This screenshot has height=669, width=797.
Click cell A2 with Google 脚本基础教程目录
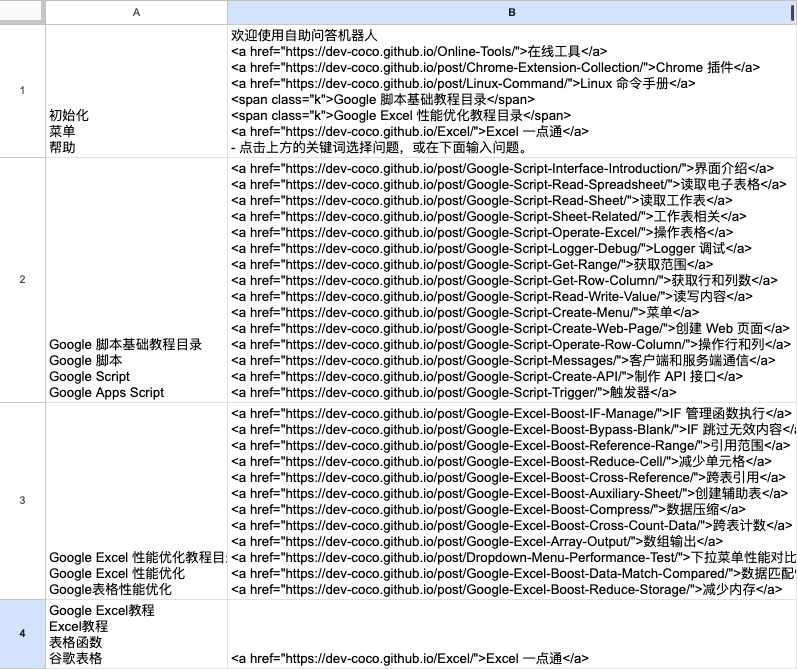136,280
